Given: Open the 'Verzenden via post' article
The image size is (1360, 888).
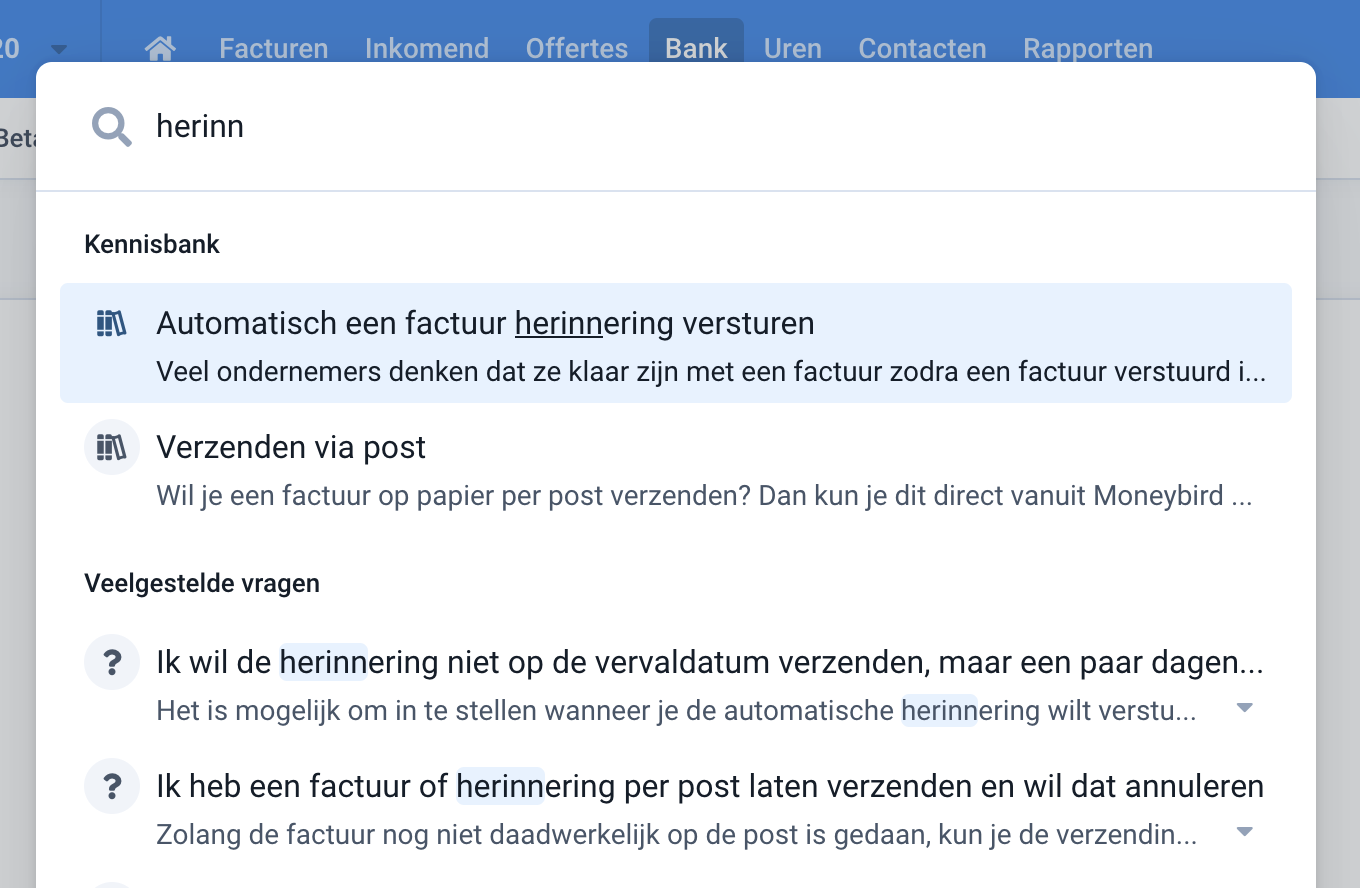Looking at the screenshot, I should 291,447.
